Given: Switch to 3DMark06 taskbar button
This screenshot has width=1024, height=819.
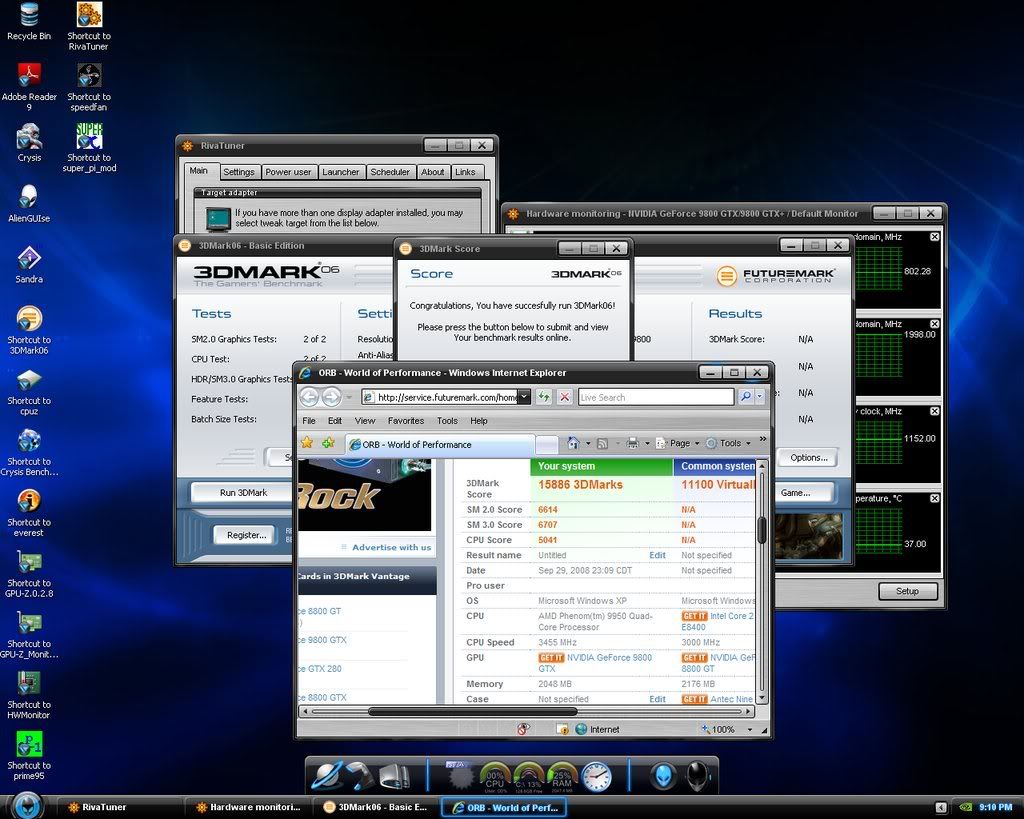Looking at the screenshot, I should tap(376, 807).
